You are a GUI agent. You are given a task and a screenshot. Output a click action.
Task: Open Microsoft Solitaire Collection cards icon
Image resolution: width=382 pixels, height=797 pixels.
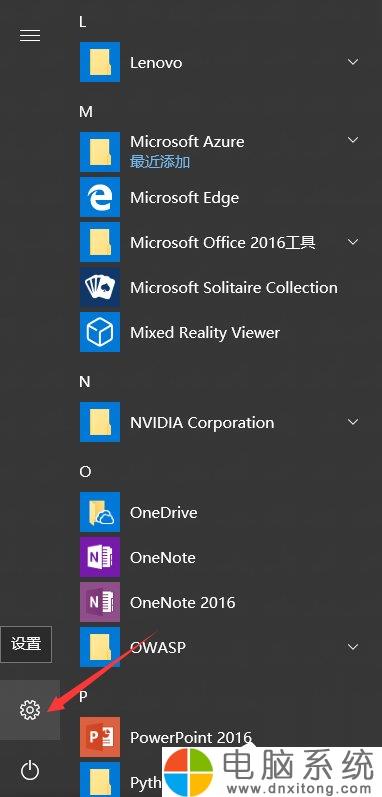point(100,287)
